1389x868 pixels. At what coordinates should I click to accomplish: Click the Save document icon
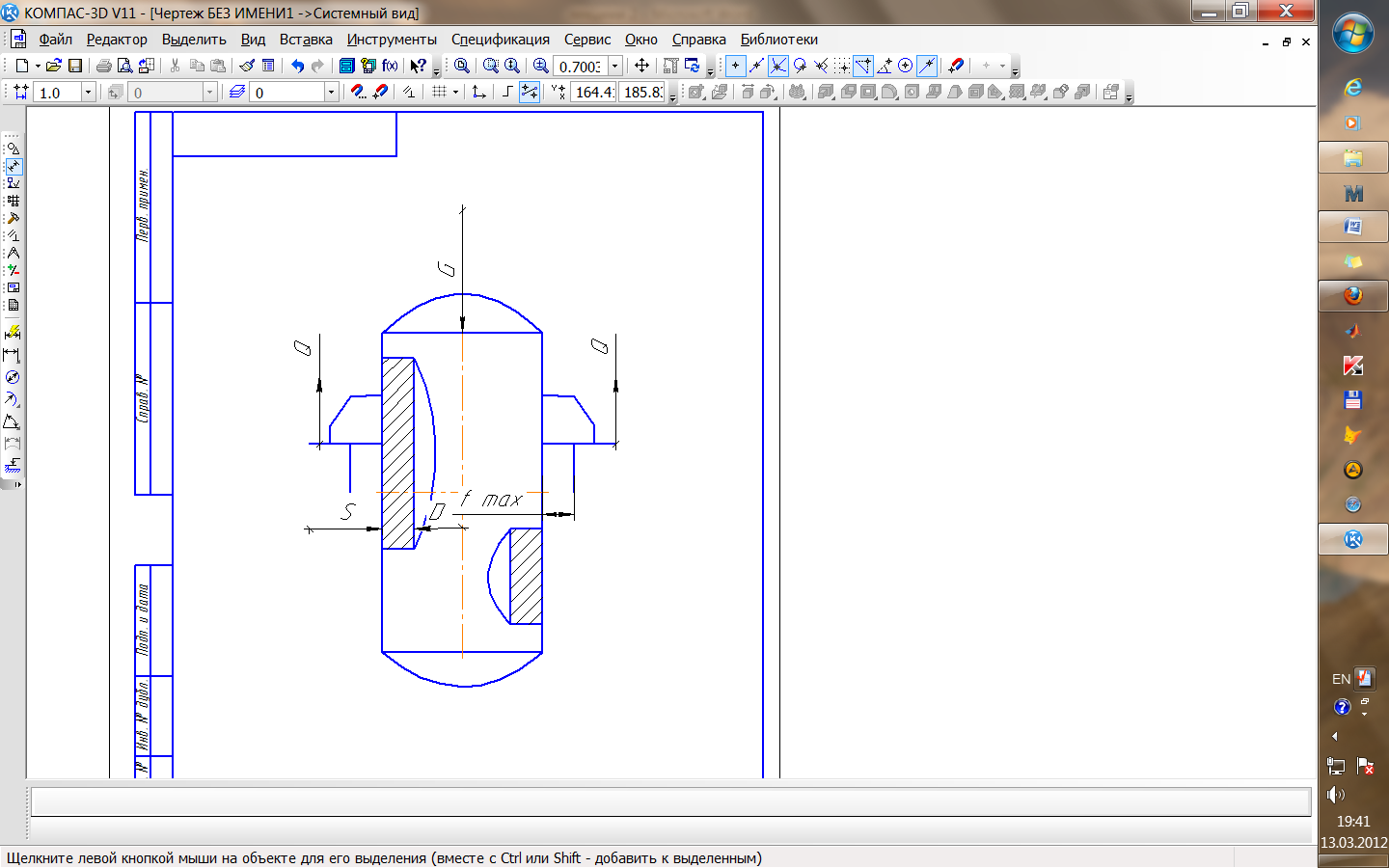click(x=75, y=66)
